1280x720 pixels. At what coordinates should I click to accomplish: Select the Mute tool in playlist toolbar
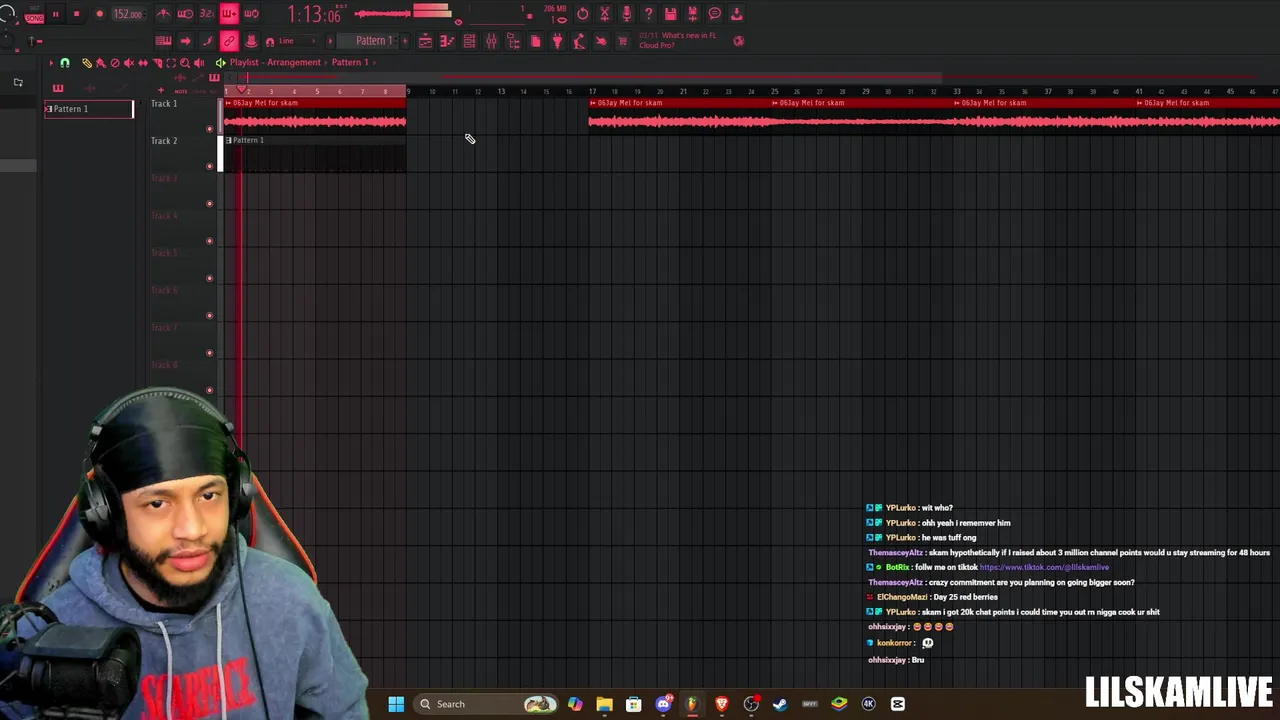coord(128,63)
